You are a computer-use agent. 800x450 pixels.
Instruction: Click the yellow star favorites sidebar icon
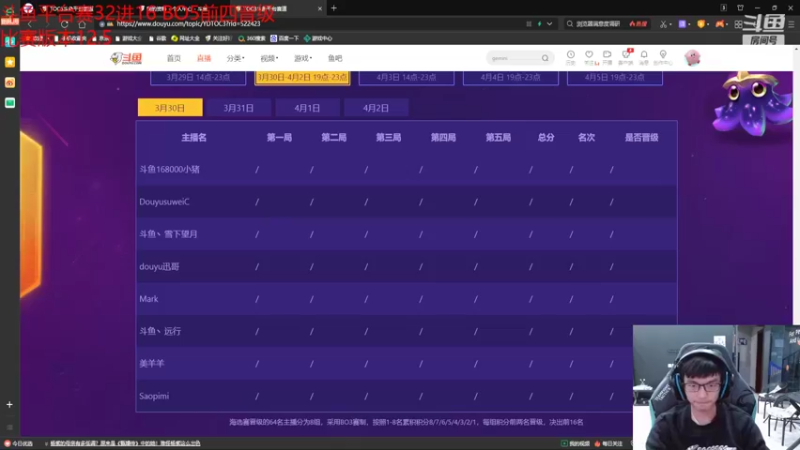click(10, 62)
